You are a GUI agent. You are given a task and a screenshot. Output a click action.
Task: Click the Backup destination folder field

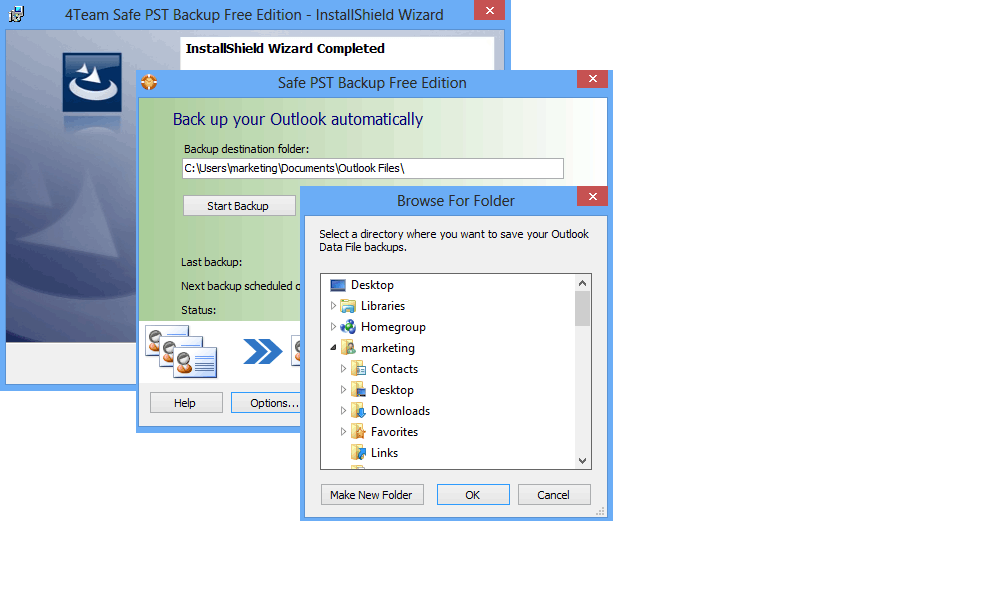point(372,168)
